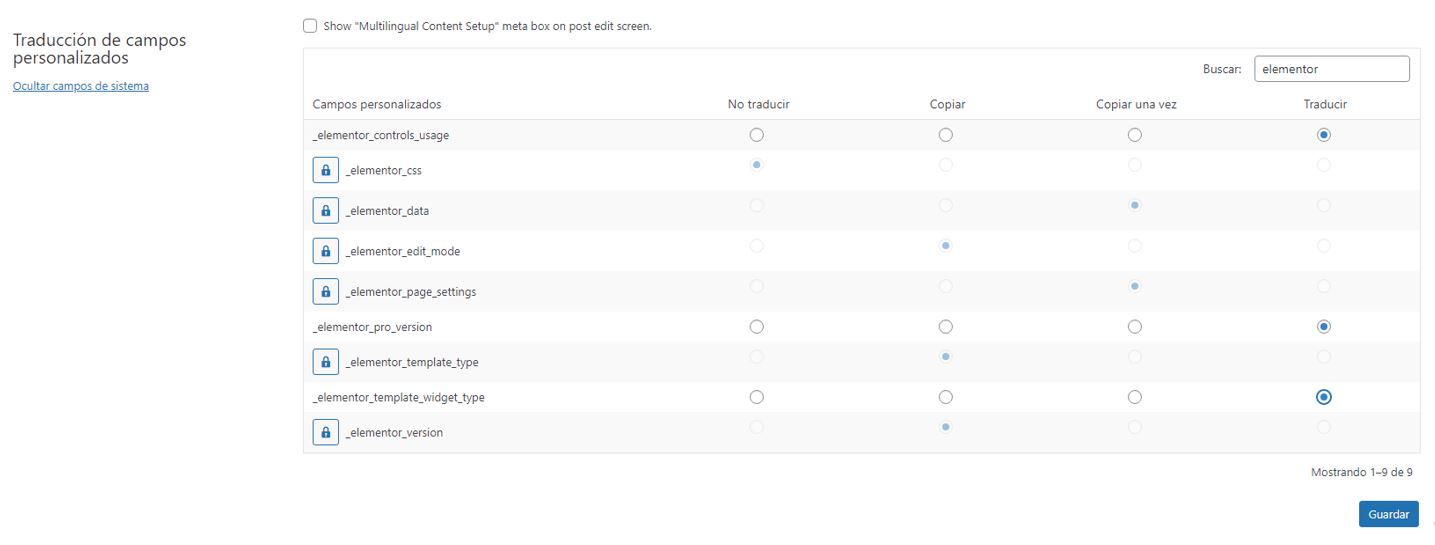
Task: Click the lock icon beside _elementor_edit_mode
Action: (x=325, y=251)
